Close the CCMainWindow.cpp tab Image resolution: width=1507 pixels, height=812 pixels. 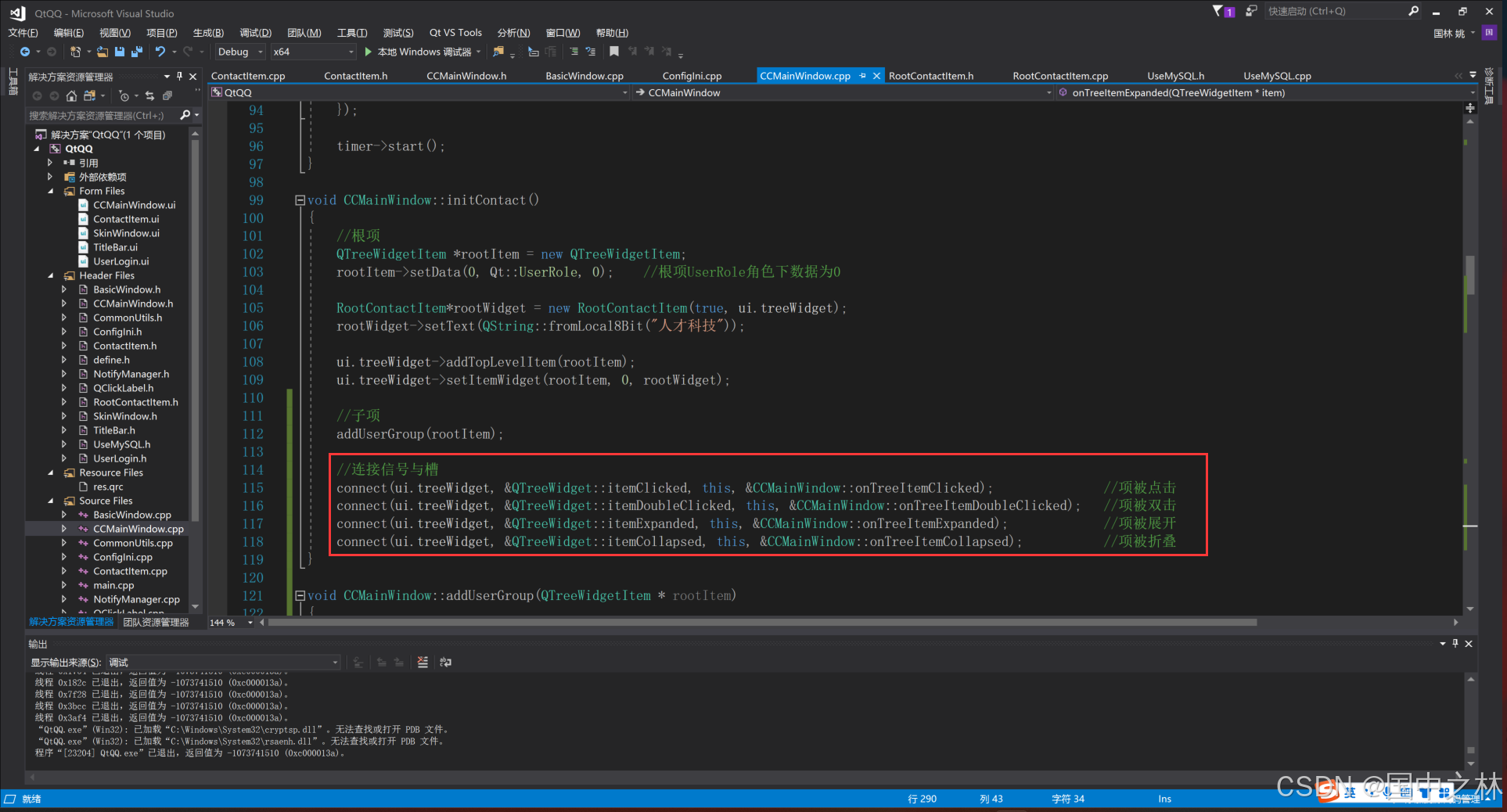point(876,76)
